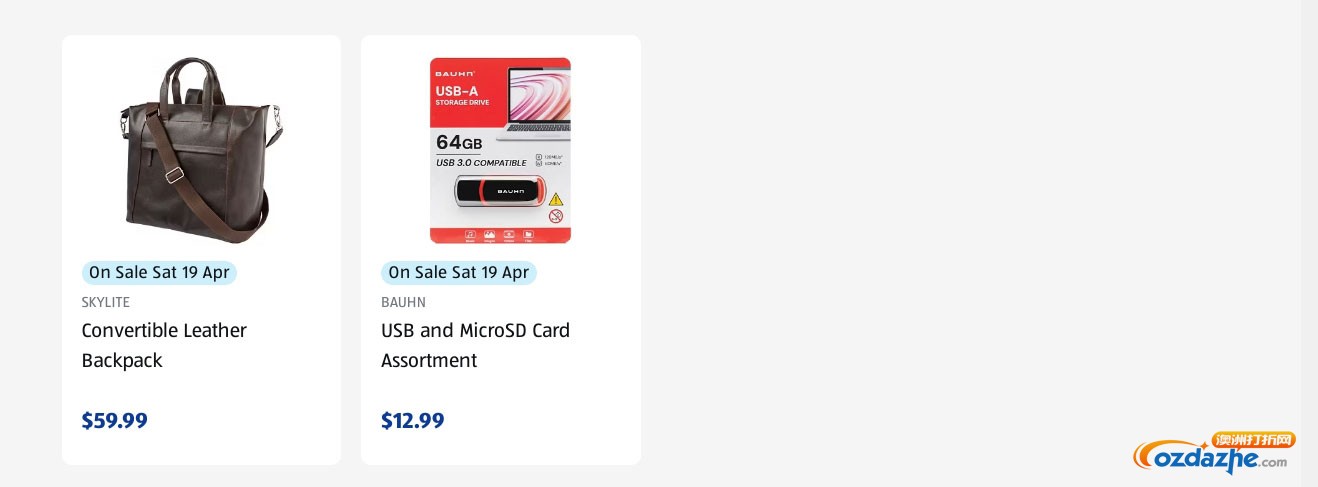Viewport: 1318px width, 487px height.
Task: Click the backpack's On Sale Sat 19 Apr badge
Action: 159,273
